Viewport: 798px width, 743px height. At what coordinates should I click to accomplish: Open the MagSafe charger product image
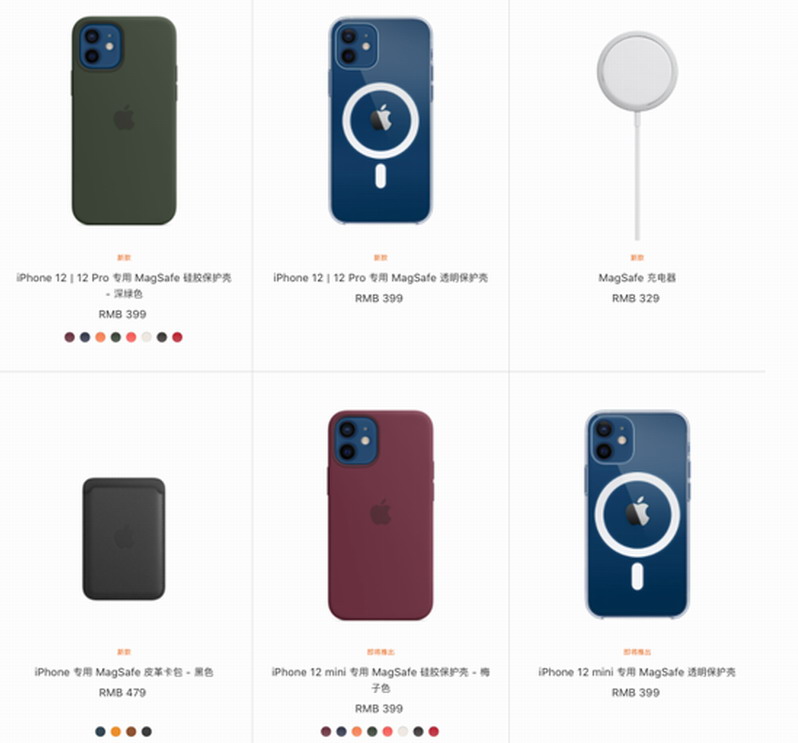(x=637, y=135)
